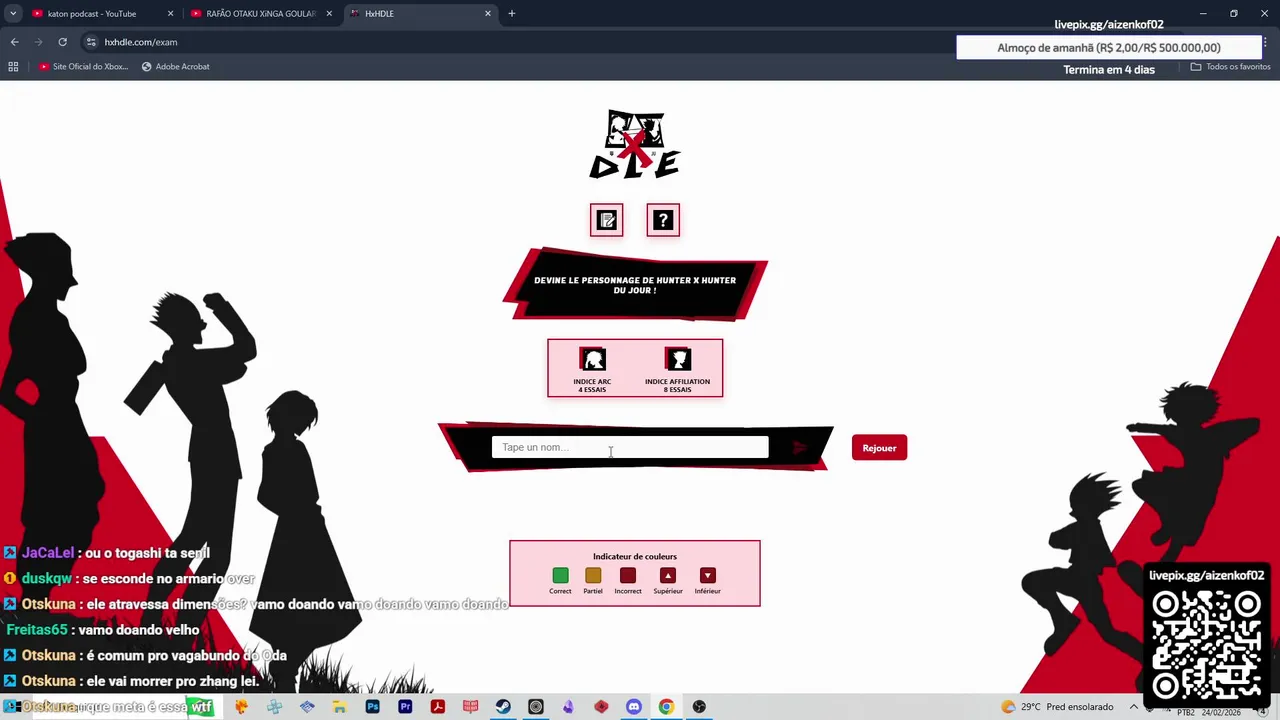This screenshot has width=1280, height=720.
Task: Open Steam from the taskbar
Action: tap(503, 707)
